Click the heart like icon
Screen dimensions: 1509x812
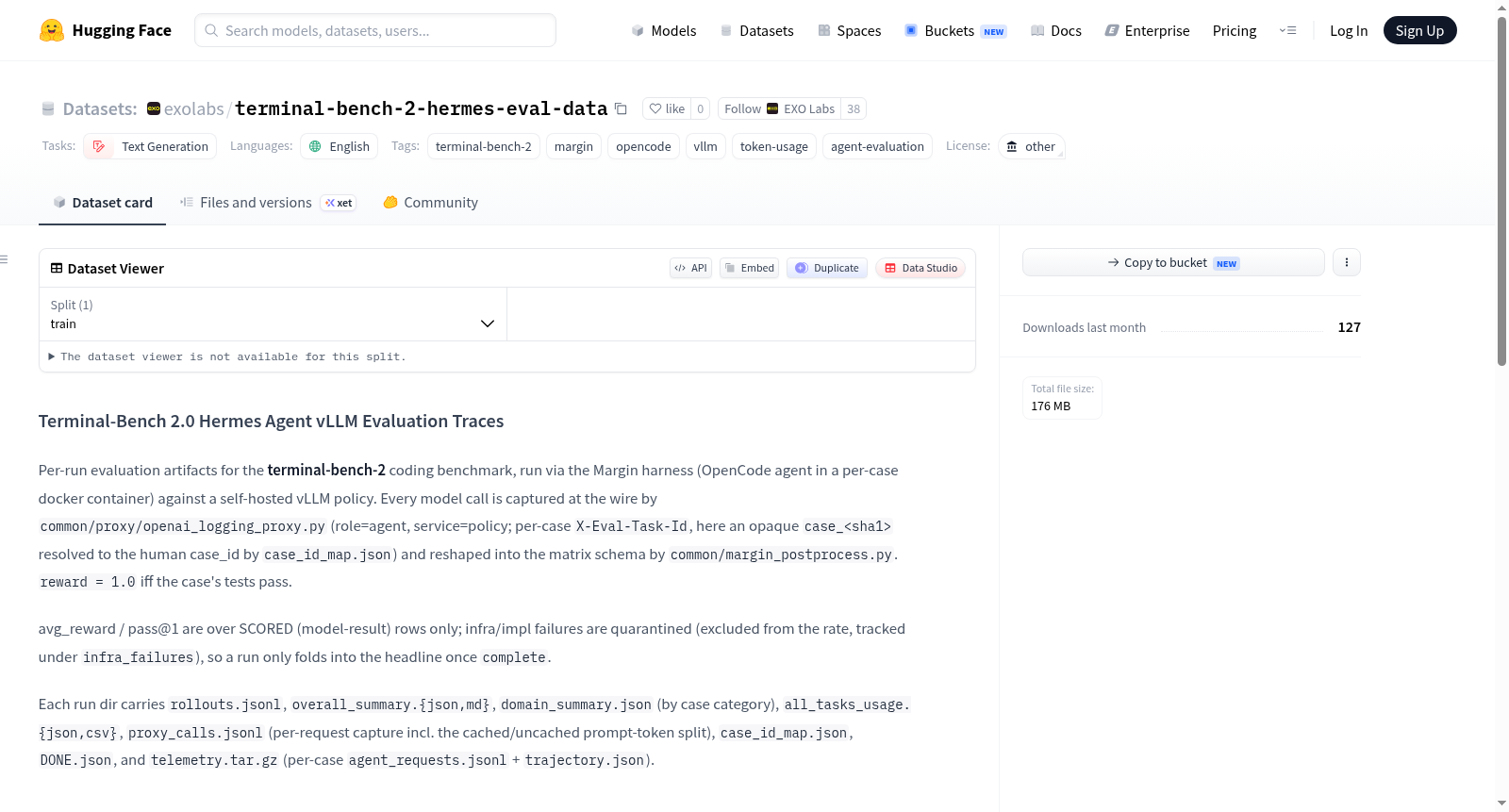pos(655,108)
